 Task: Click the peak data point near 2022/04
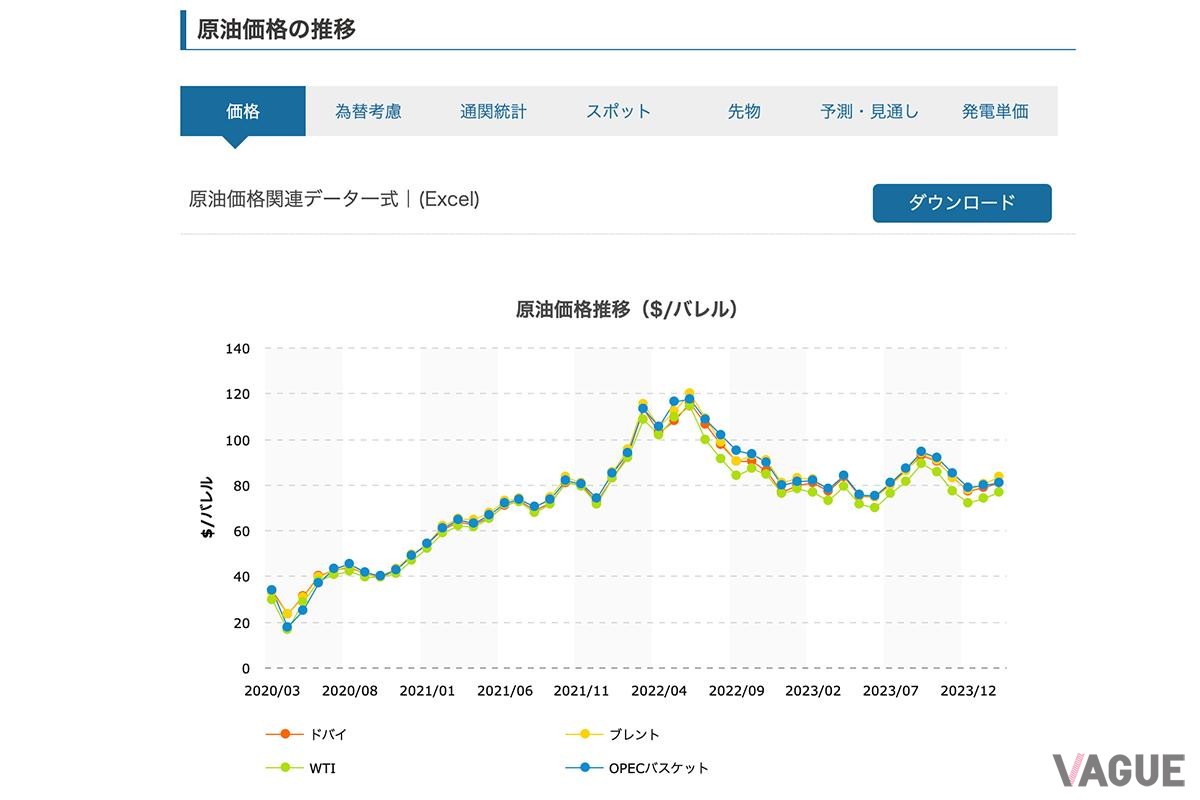[689, 392]
